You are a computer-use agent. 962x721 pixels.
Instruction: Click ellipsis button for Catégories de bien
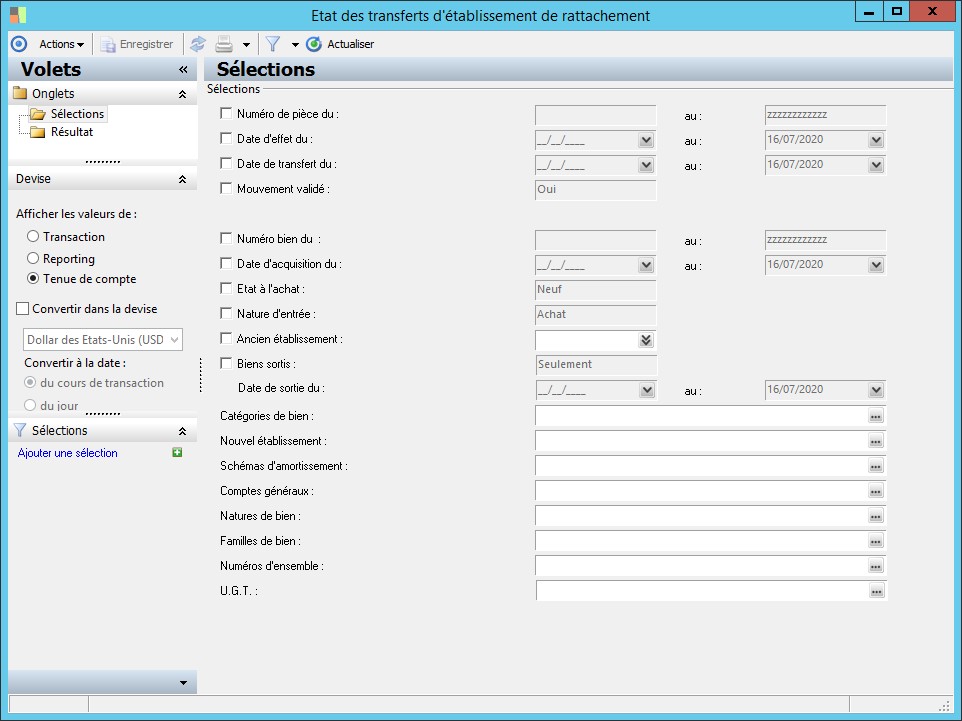[x=875, y=417]
